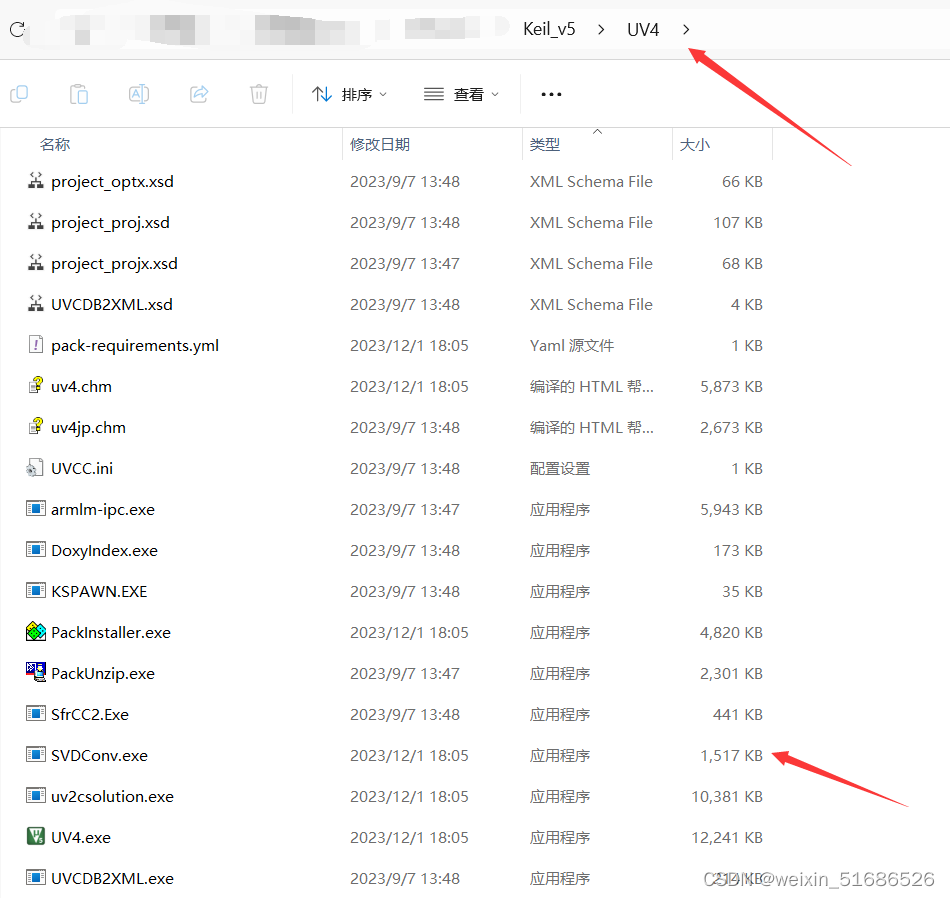Click the file name uv4.chm
Viewport: 950px width, 898px height.
tap(81, 387)
